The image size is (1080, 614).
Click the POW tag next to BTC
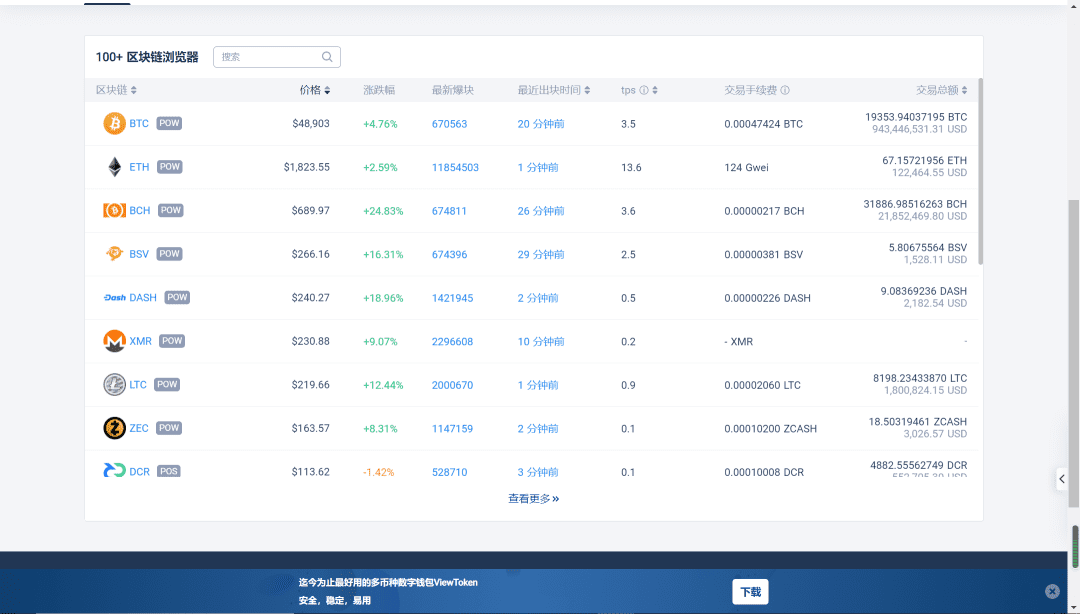tap(169, 123)
